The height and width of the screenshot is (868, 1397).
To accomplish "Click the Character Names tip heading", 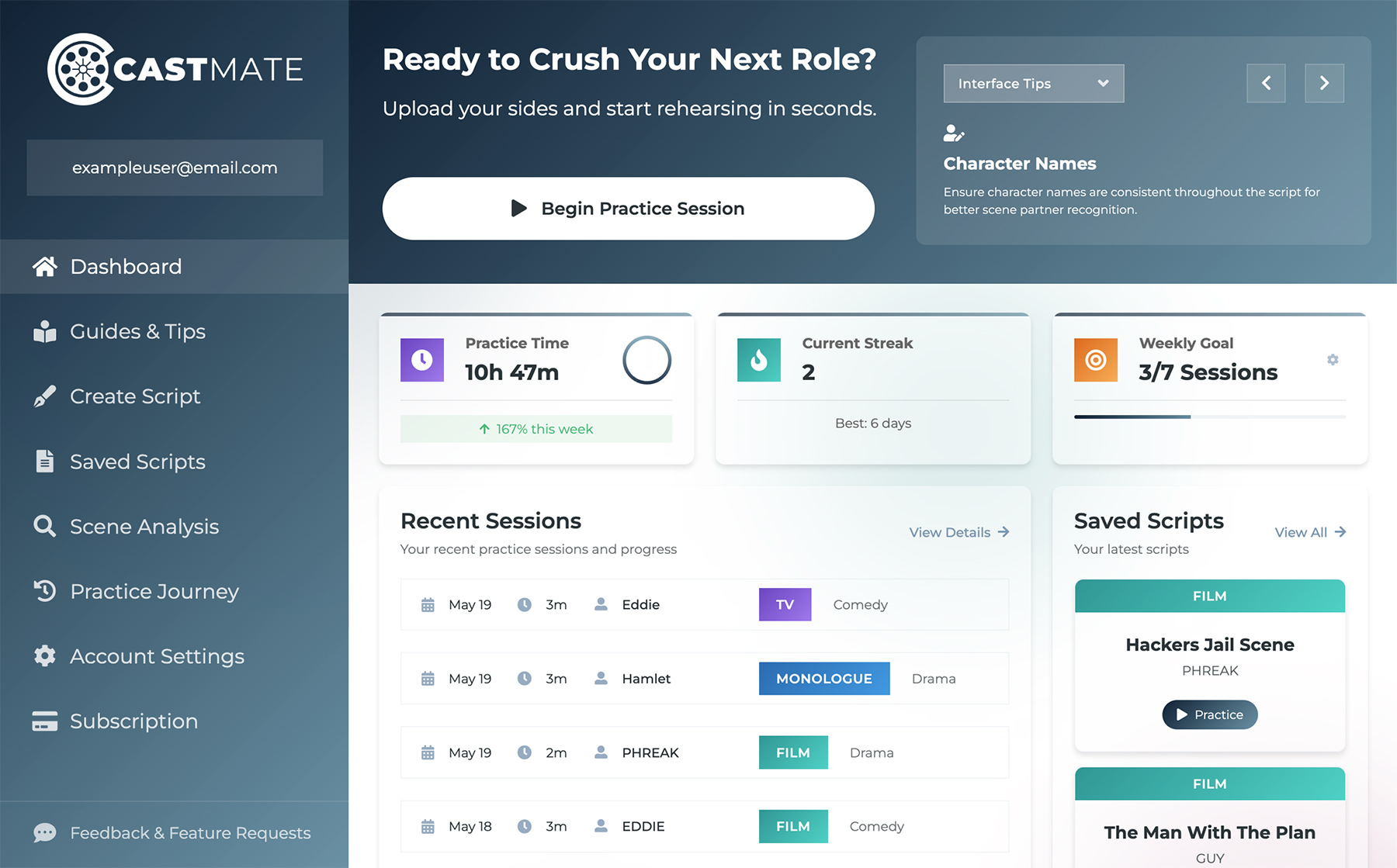I will pyautogui.click(x=1020, y=164).
